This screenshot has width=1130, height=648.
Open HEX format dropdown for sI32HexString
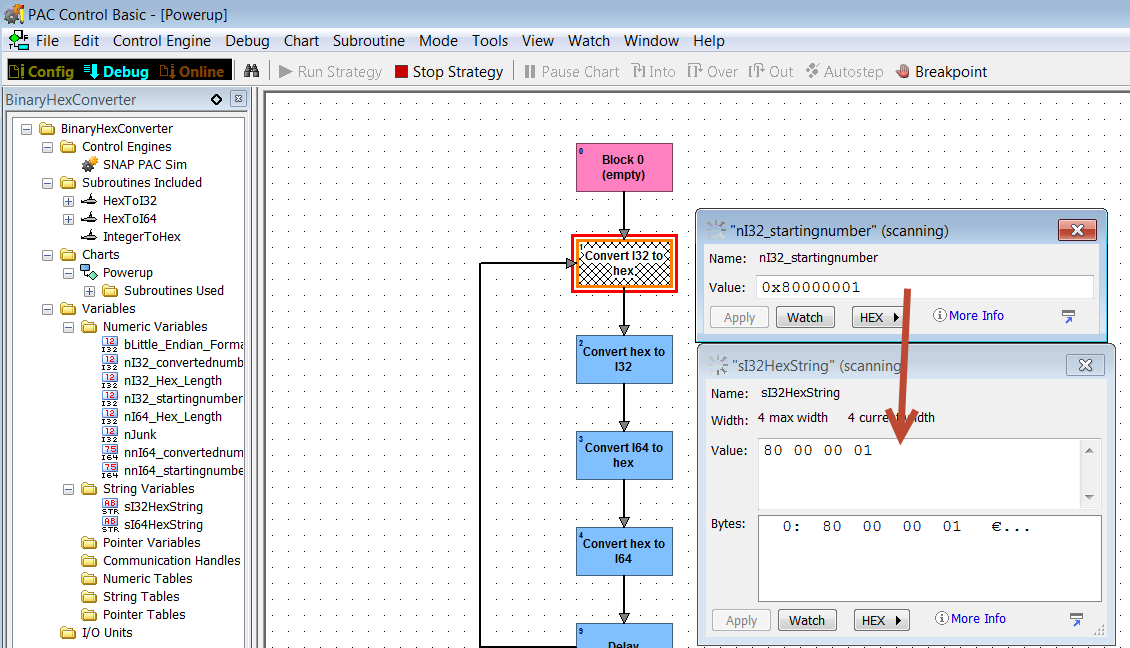[881, 620]
